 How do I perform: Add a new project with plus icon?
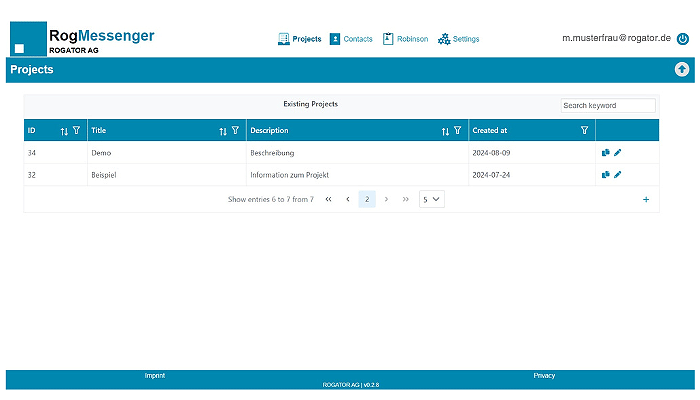(x=646, y=200)
